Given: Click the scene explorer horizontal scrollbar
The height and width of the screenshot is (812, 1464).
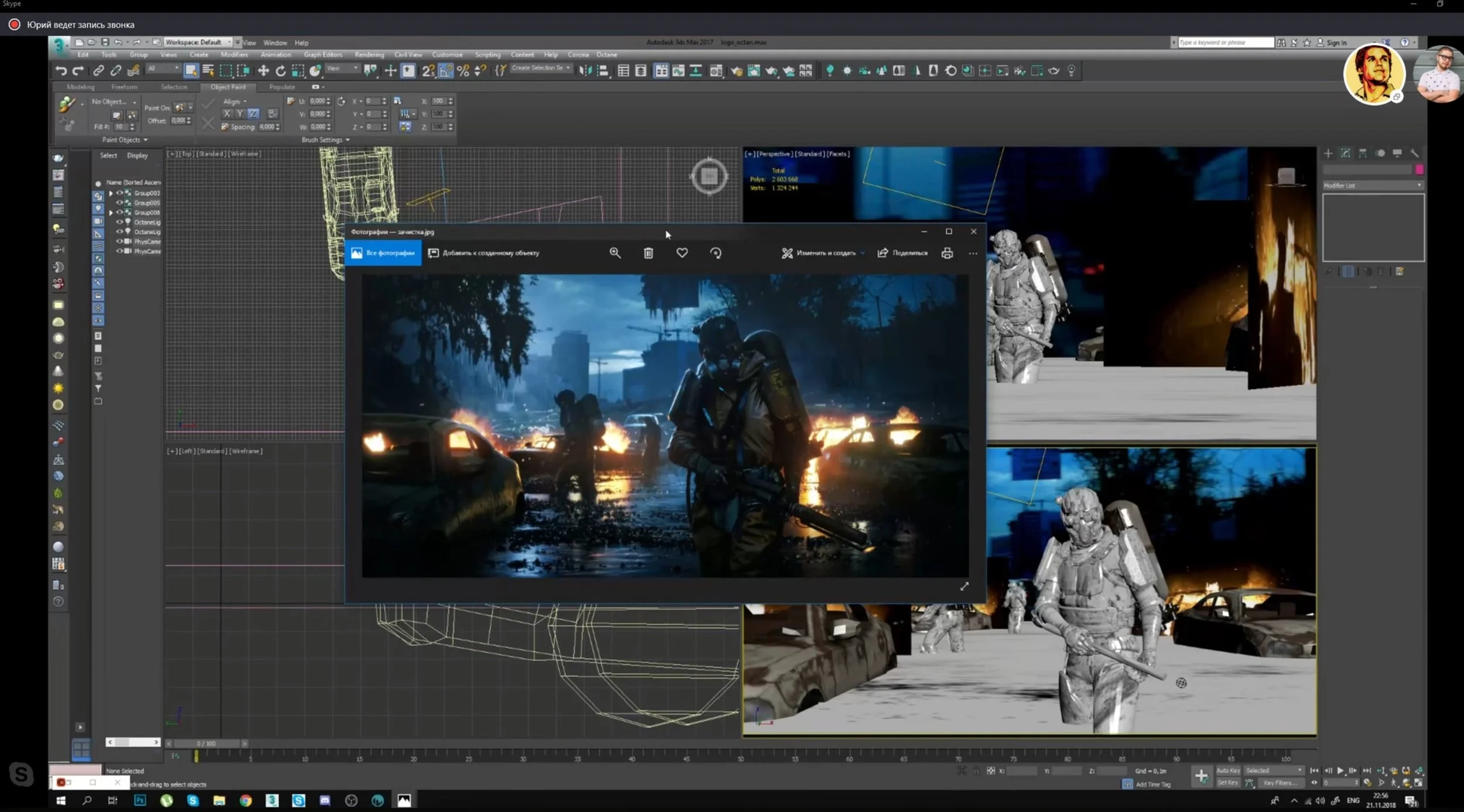Looking at the screenshot, I should pyautogui.click(x=133, y=742).
